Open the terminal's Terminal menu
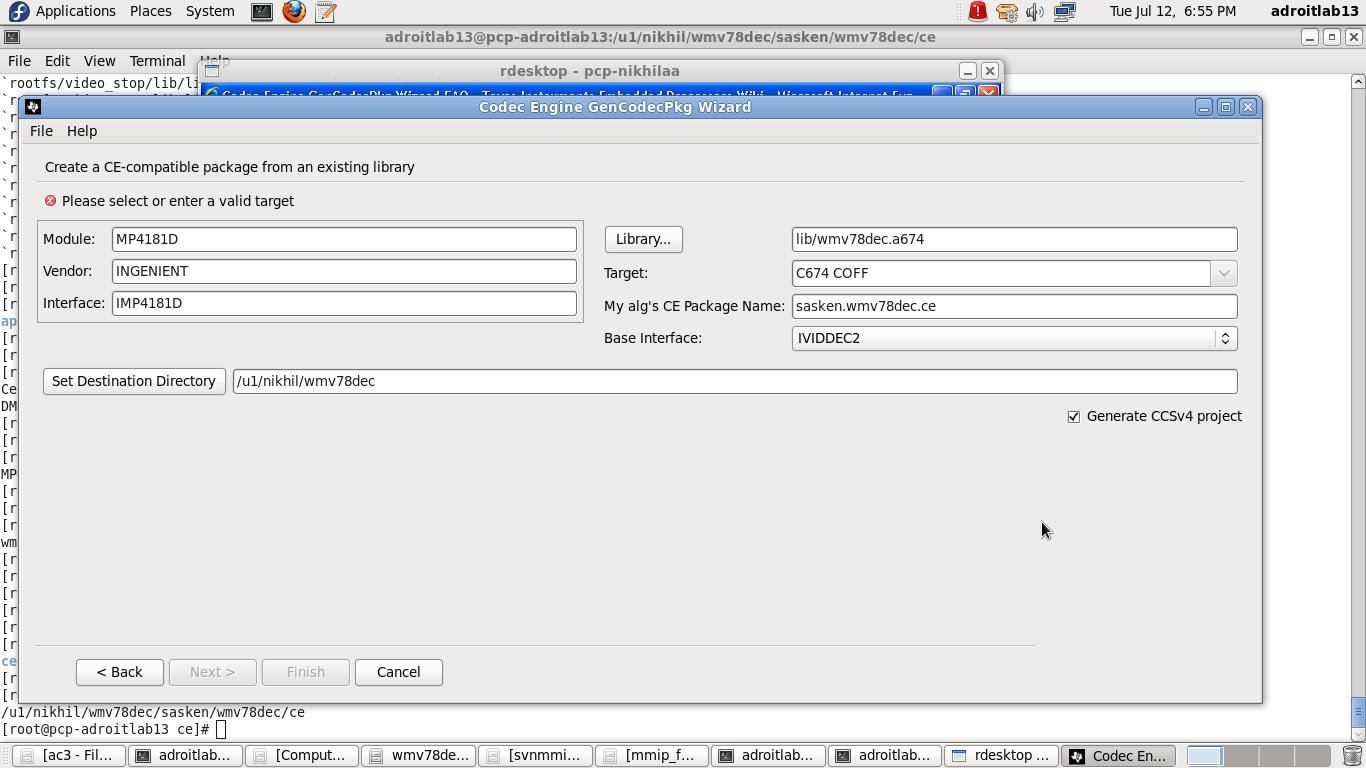 coord(157,61)
